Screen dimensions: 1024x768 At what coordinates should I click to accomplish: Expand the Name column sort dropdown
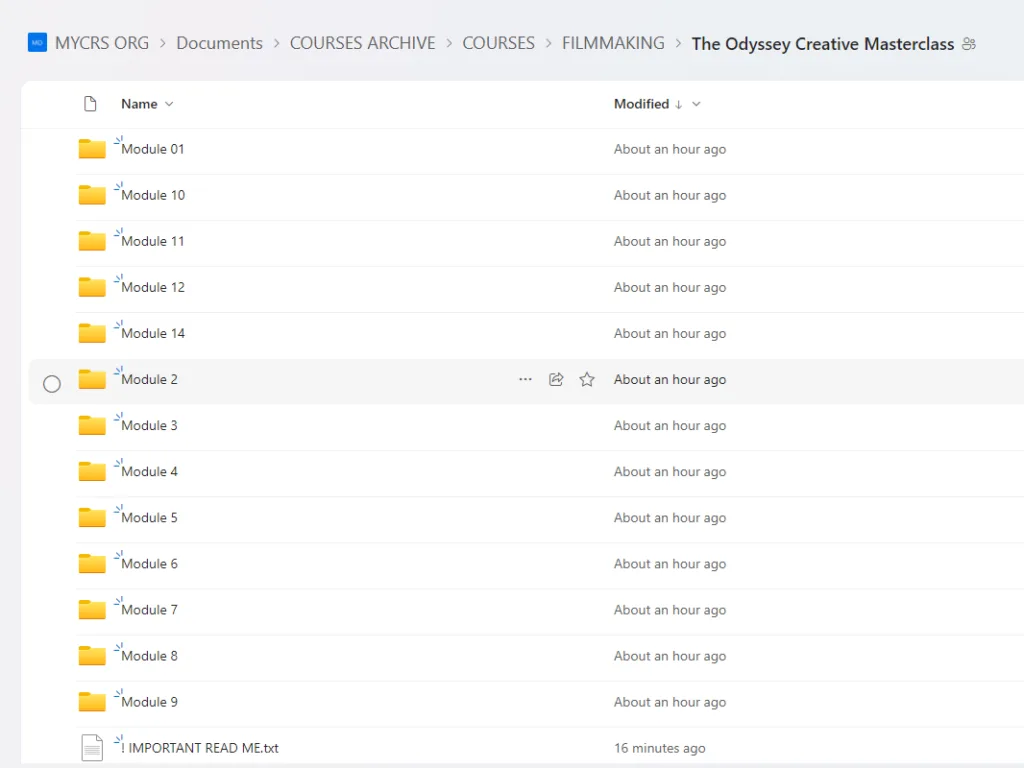coord(169,104)
